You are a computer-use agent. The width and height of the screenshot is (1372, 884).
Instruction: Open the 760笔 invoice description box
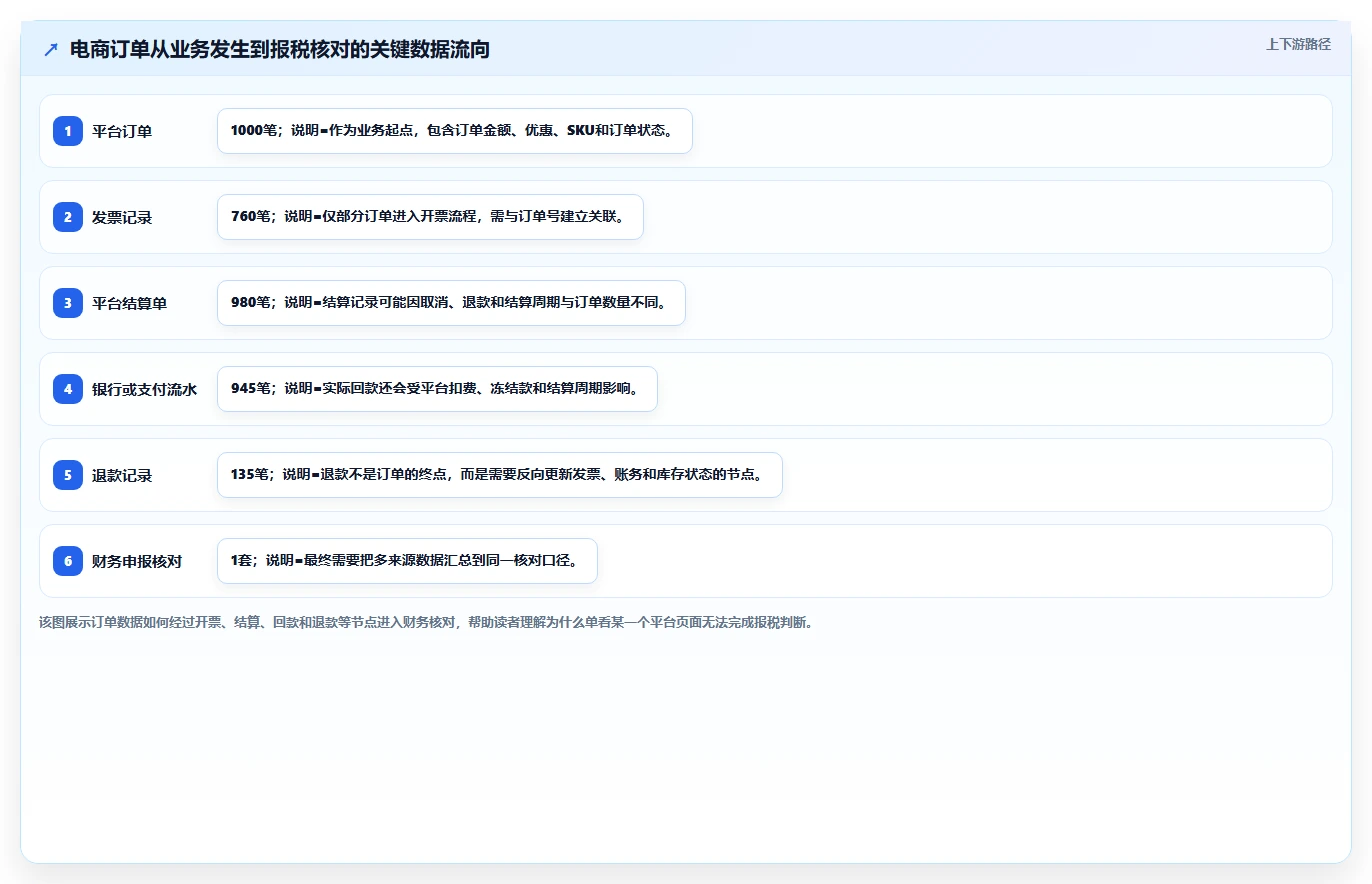pyautogui.click(x=430, y=217)
